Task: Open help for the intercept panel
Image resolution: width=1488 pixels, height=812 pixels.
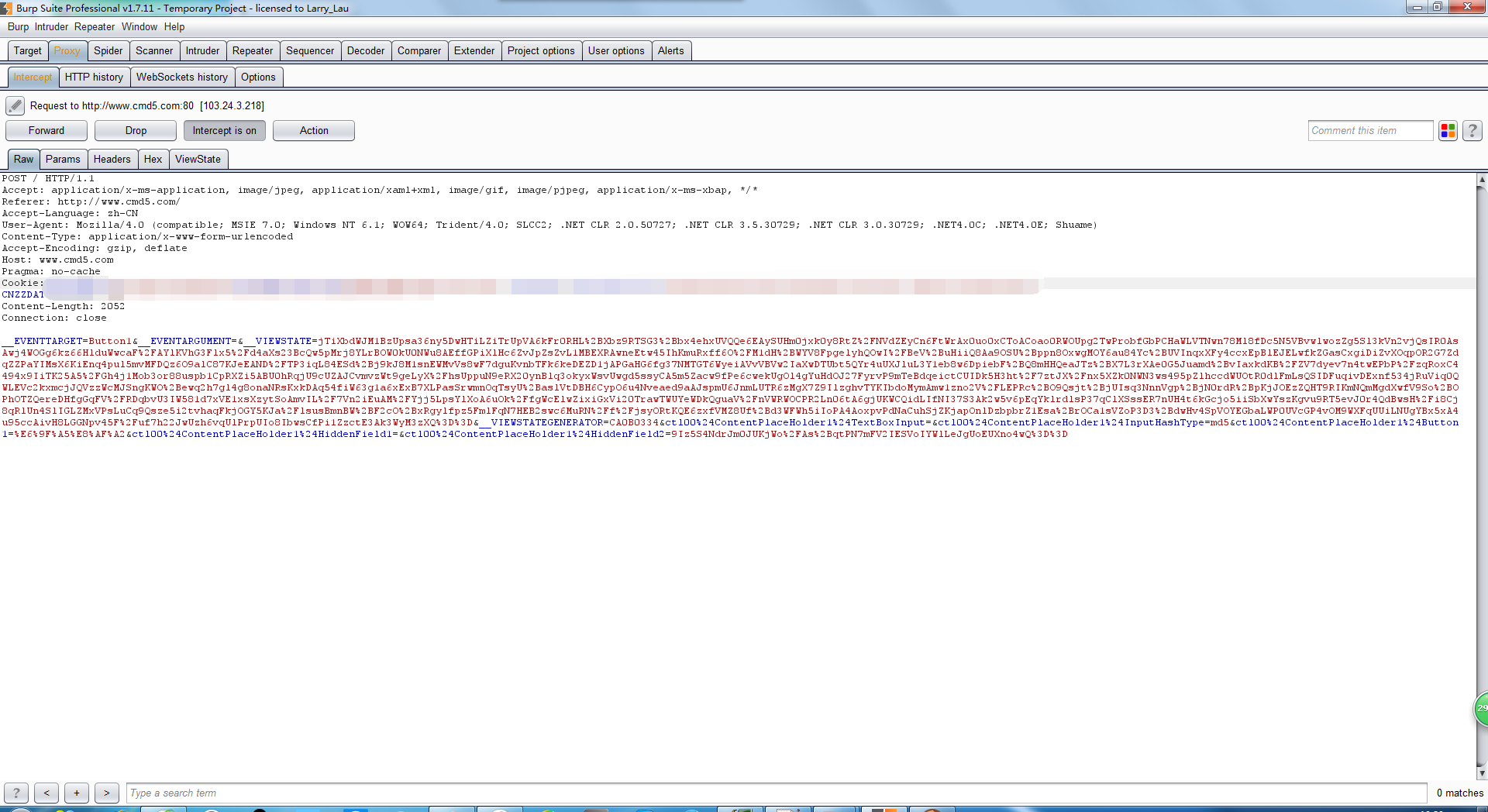Action: (1472, 131)
